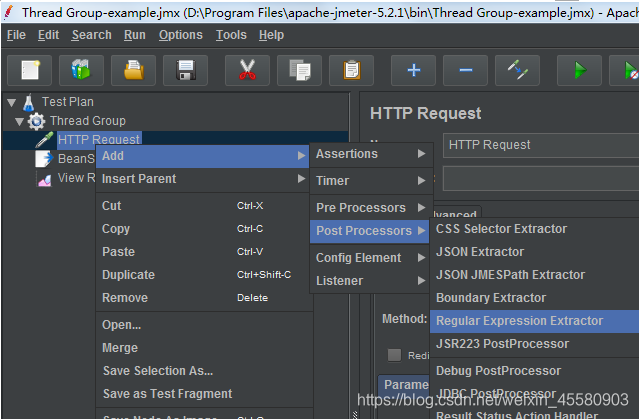Open the Run menu
This screenshot has width=639, height=419.
[135, 35]
